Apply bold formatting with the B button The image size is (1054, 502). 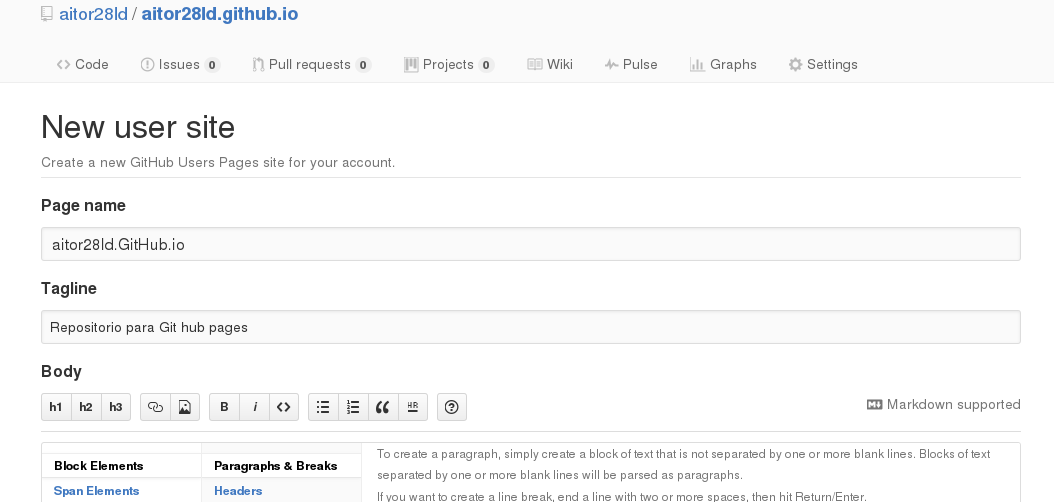pyautogui.click(x=225, y=407)
